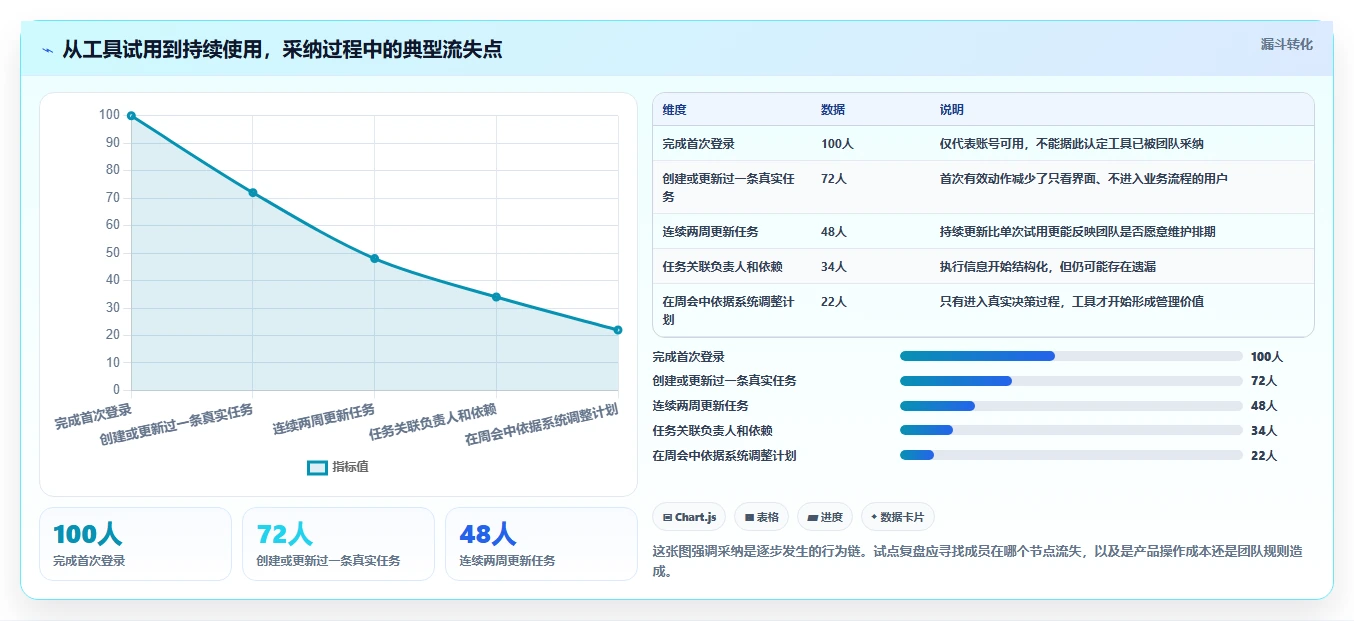This screenshot has height=621, width=1354.
Task: Click the 数据 column header
Action: (x=870, y=110)
